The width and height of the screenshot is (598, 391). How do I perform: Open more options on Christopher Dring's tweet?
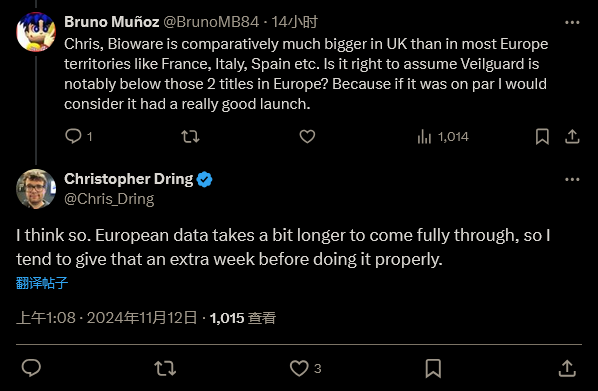click(x=572, y=179)
